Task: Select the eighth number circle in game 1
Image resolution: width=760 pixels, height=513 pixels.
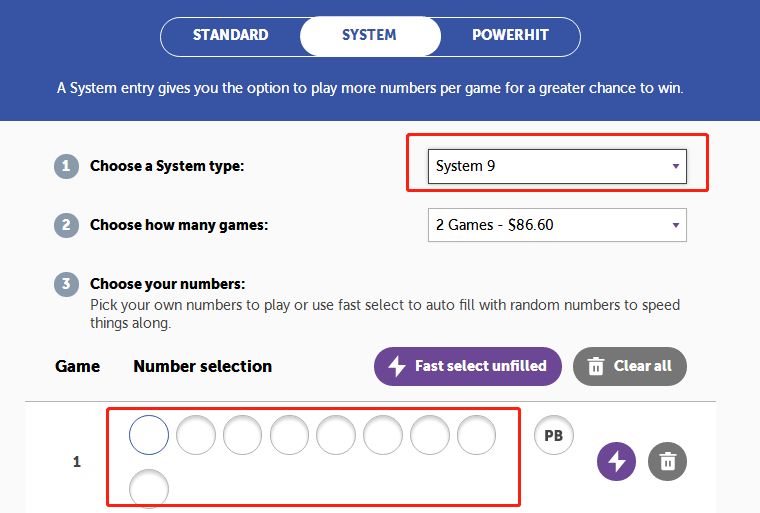Action: coord(476,435)
